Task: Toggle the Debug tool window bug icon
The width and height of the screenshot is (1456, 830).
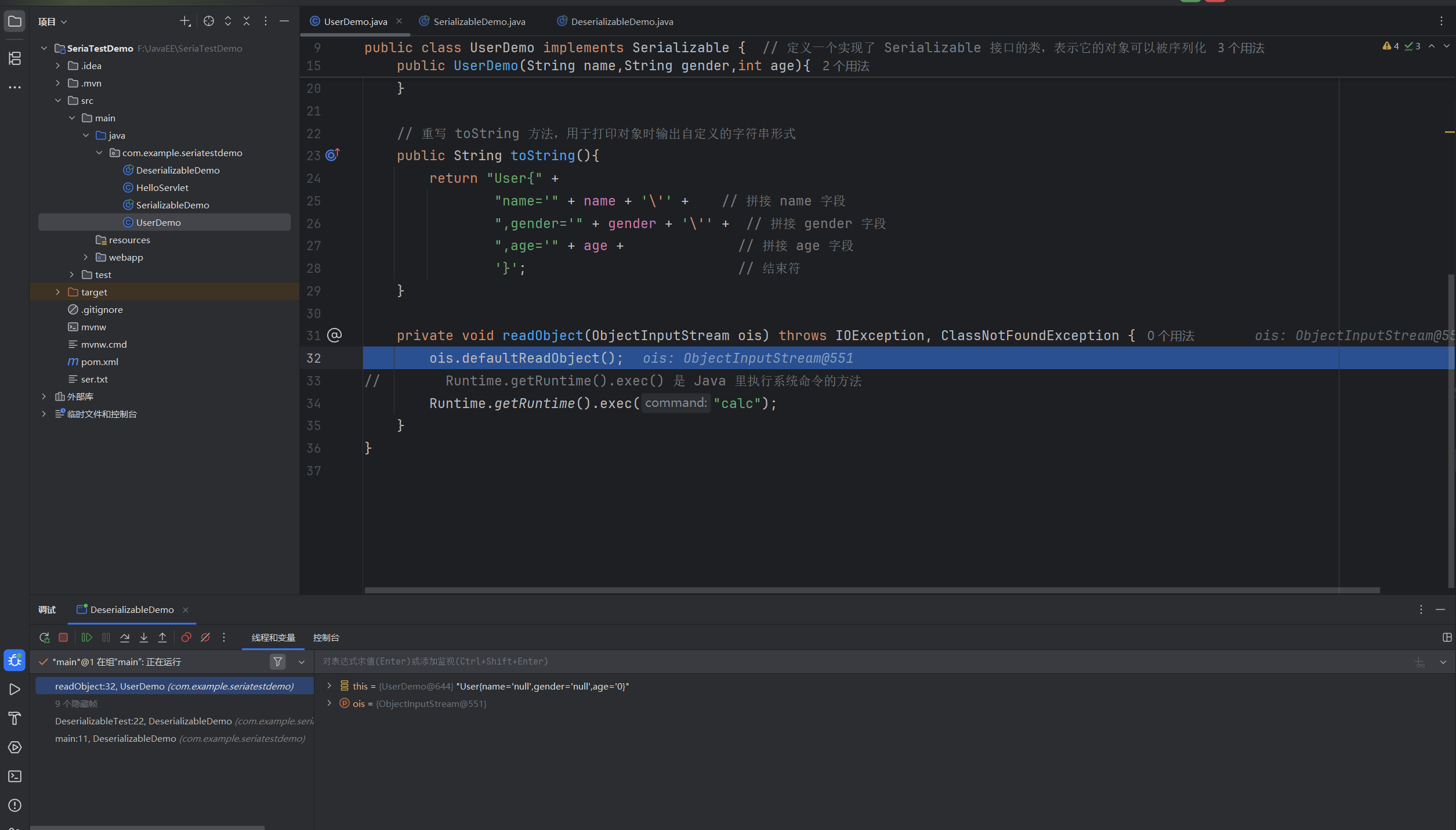Action: [15, 660]
